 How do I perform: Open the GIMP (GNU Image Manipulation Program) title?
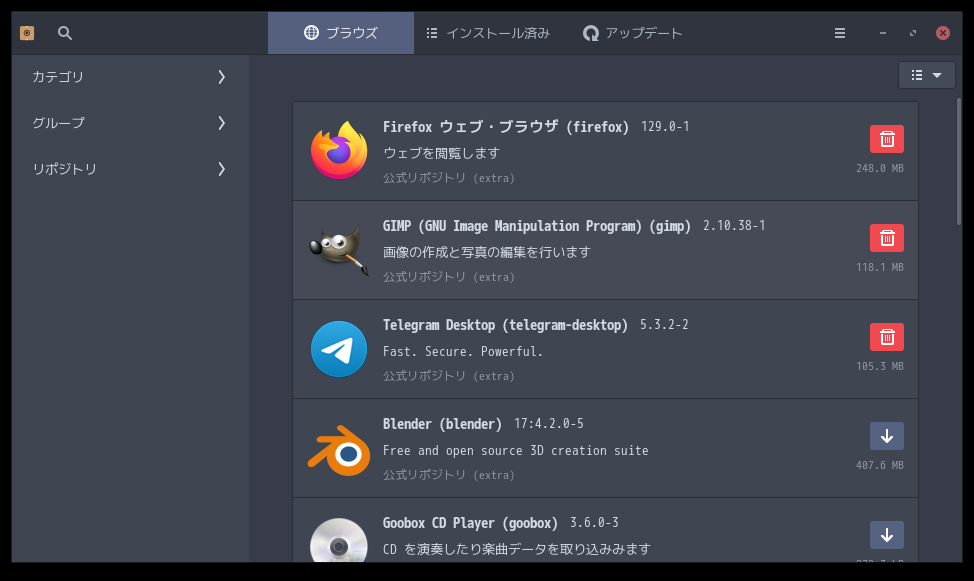pos(537,226)
